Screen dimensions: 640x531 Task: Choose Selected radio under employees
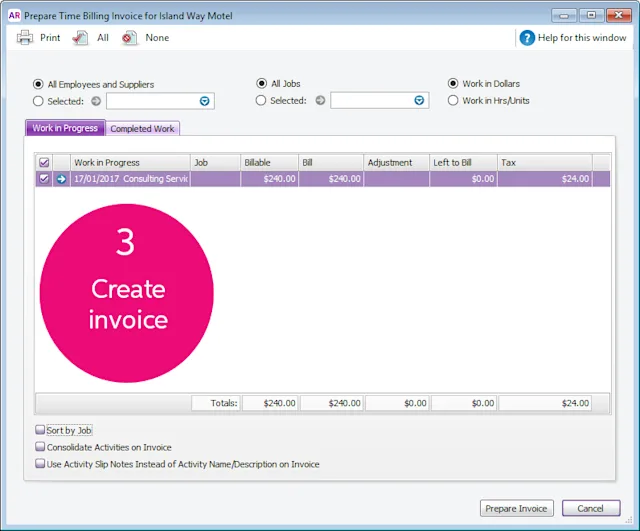click(x=38, y=101)
